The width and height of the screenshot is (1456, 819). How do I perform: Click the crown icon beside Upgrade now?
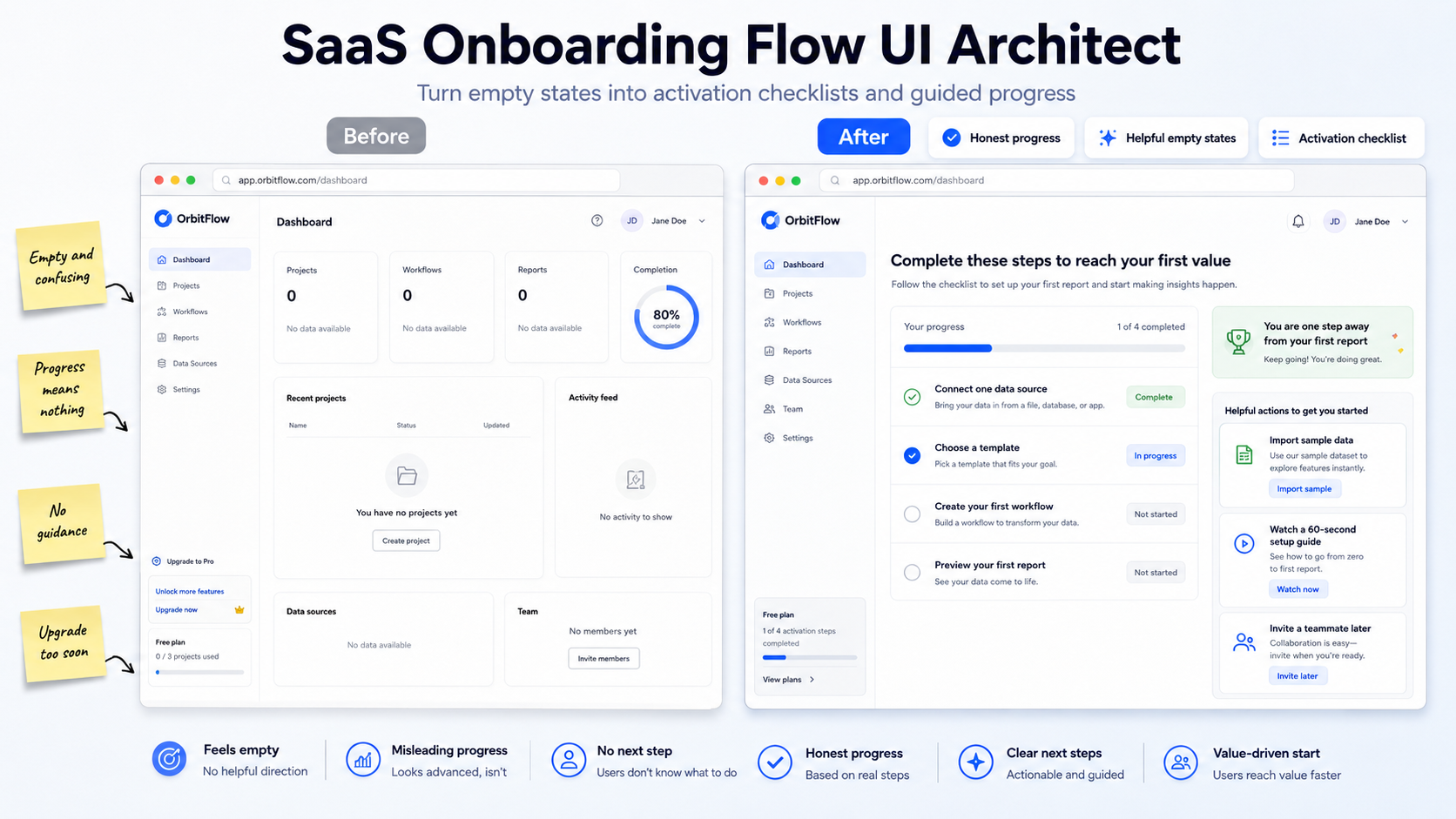[239, 609]
